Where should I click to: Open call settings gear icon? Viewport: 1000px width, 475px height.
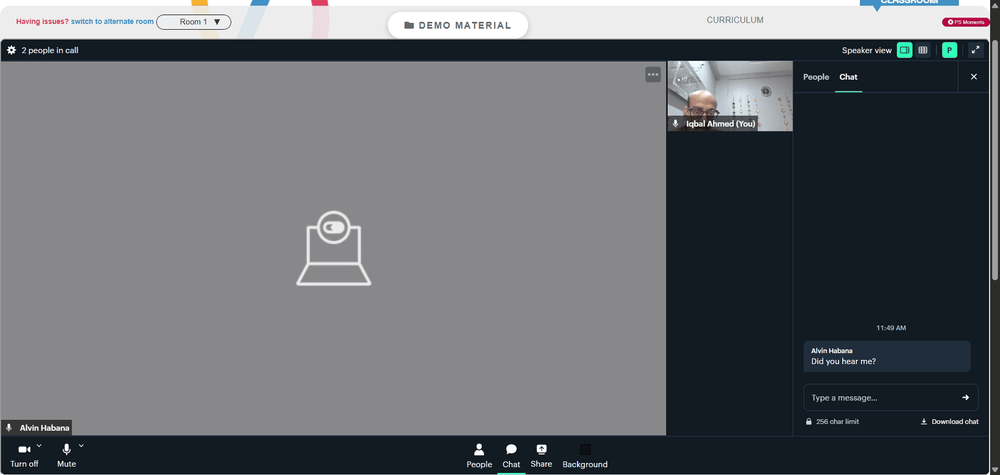11,50
